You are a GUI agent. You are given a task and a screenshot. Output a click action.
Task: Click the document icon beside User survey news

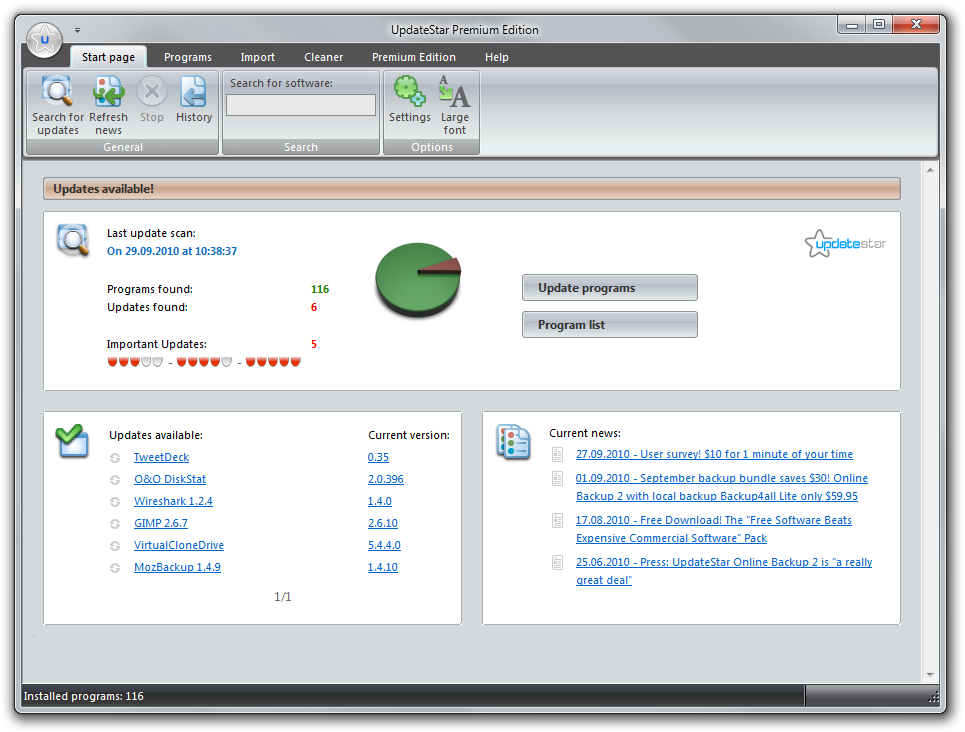(558, 454)
